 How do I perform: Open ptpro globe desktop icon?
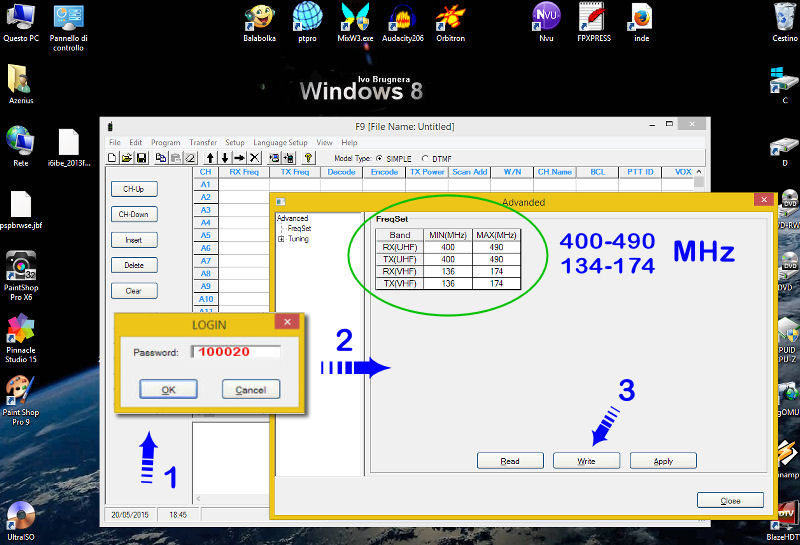tap(307, 23)
